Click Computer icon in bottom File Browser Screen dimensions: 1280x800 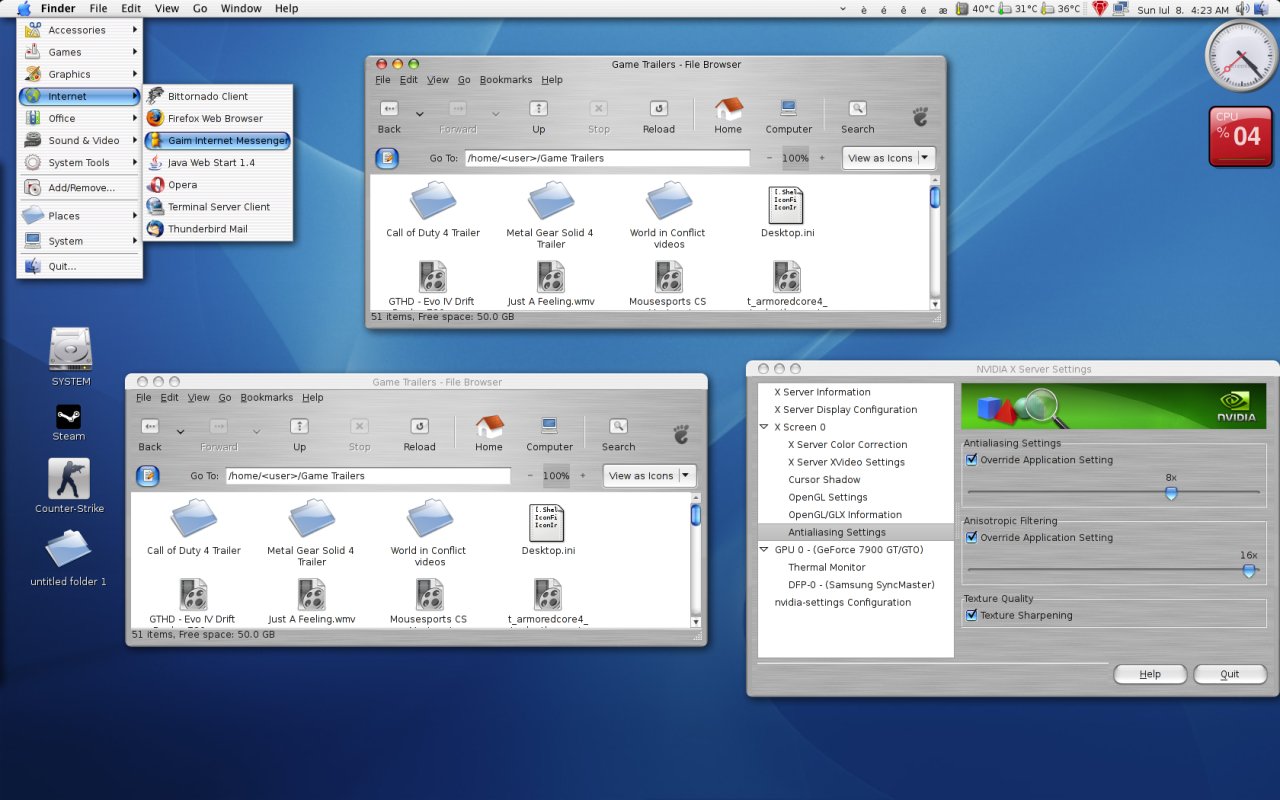(x=549, y=434)
